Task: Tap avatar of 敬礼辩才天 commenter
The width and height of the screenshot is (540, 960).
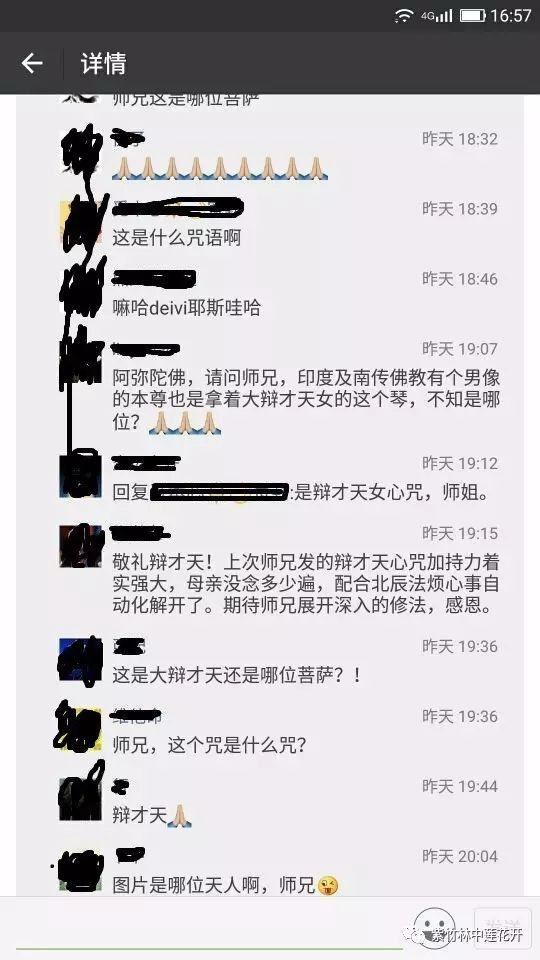Action: tap(80, 546)
